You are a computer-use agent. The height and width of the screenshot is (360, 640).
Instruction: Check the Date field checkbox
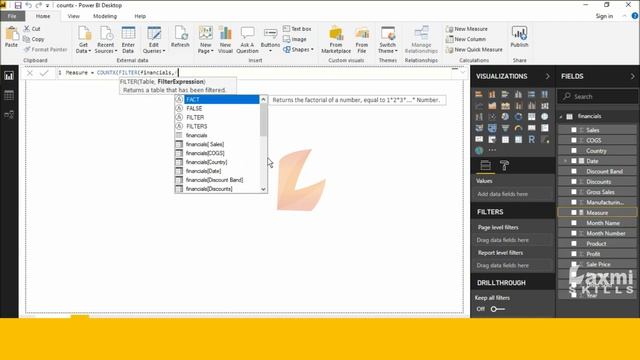point(574,161)
